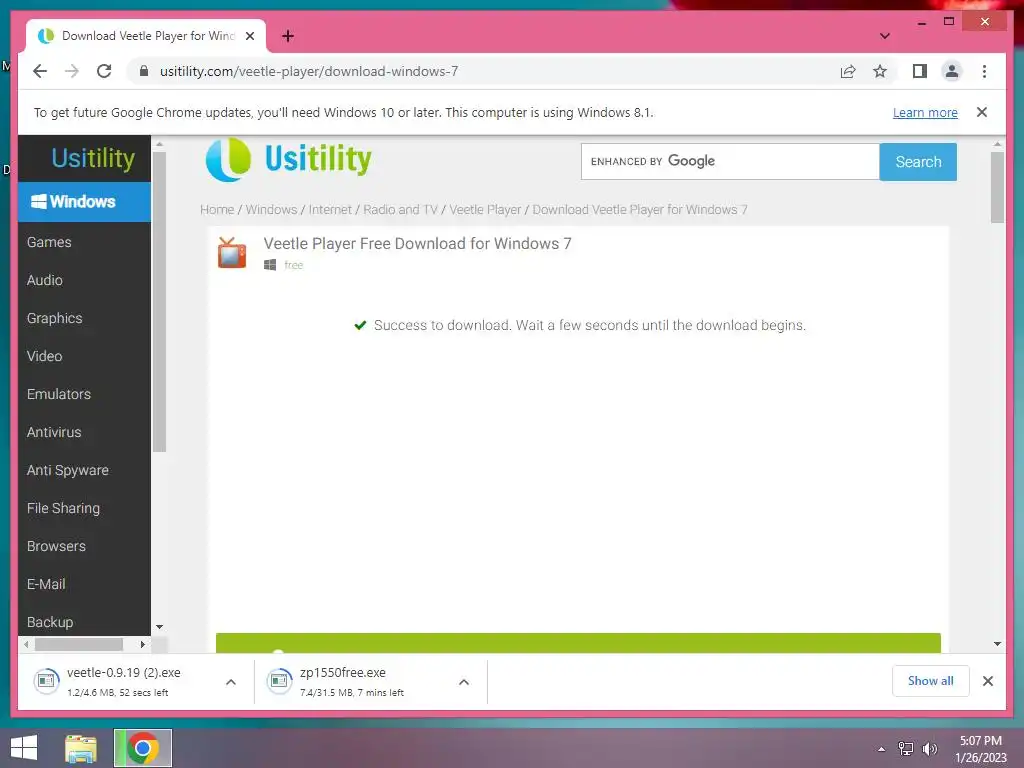Go to Internet breadcrumb link

(330, 210)
